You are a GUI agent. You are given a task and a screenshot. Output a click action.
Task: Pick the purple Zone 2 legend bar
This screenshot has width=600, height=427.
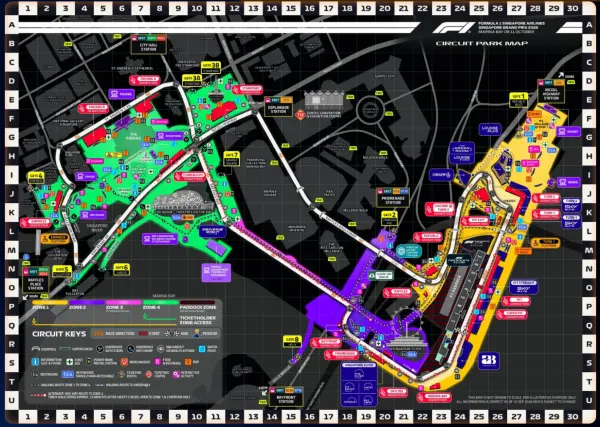[x=87, y=302]
